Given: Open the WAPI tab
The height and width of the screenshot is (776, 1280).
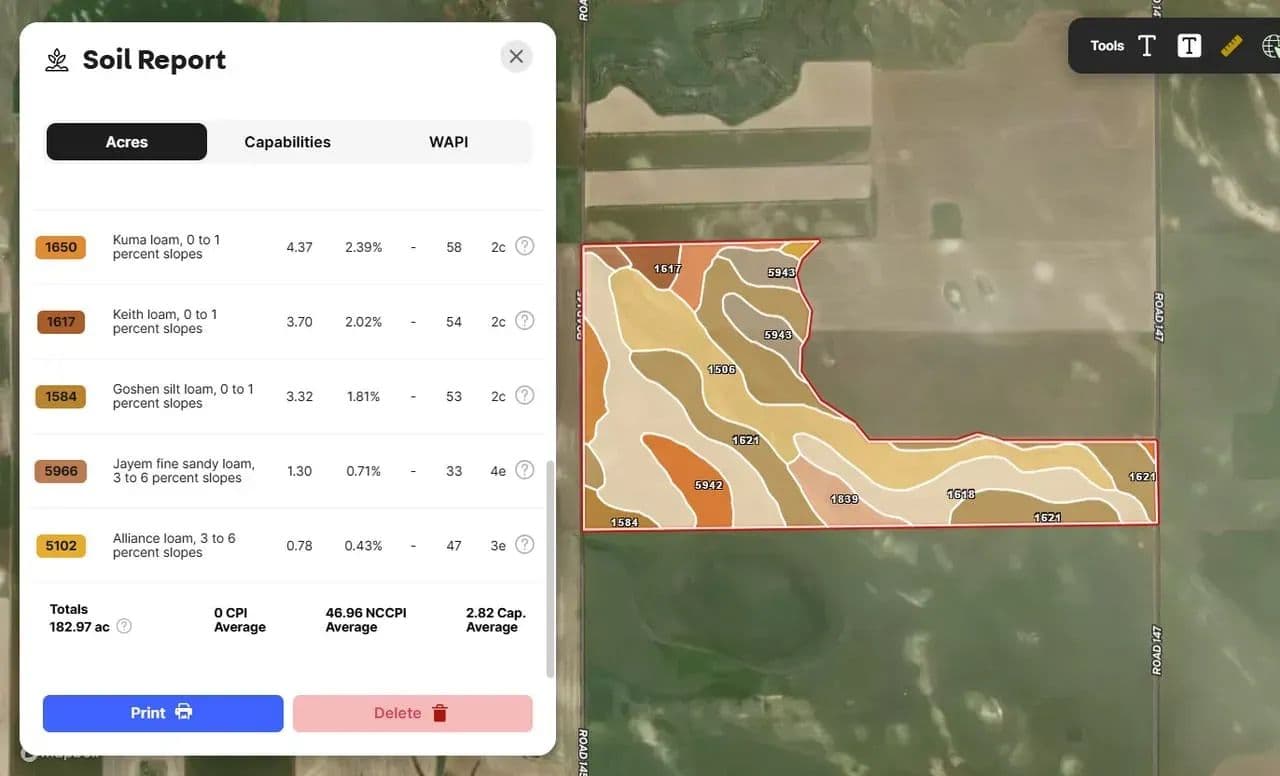Looking at the screenshot, I should [x=449, y=142].
